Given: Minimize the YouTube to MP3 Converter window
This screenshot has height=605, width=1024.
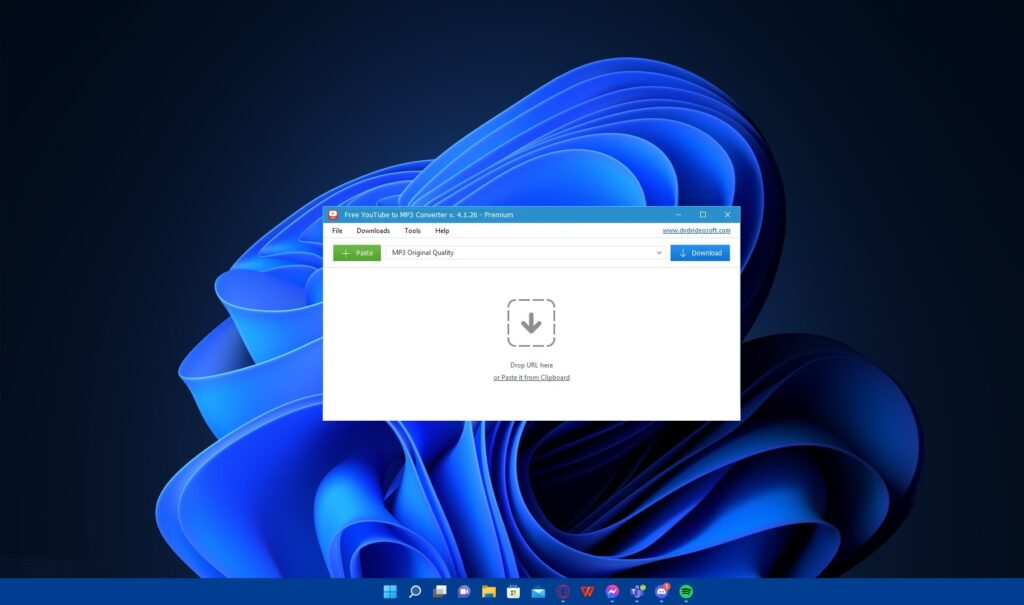Looking at the screenshot, I should [x=679, y=214].
